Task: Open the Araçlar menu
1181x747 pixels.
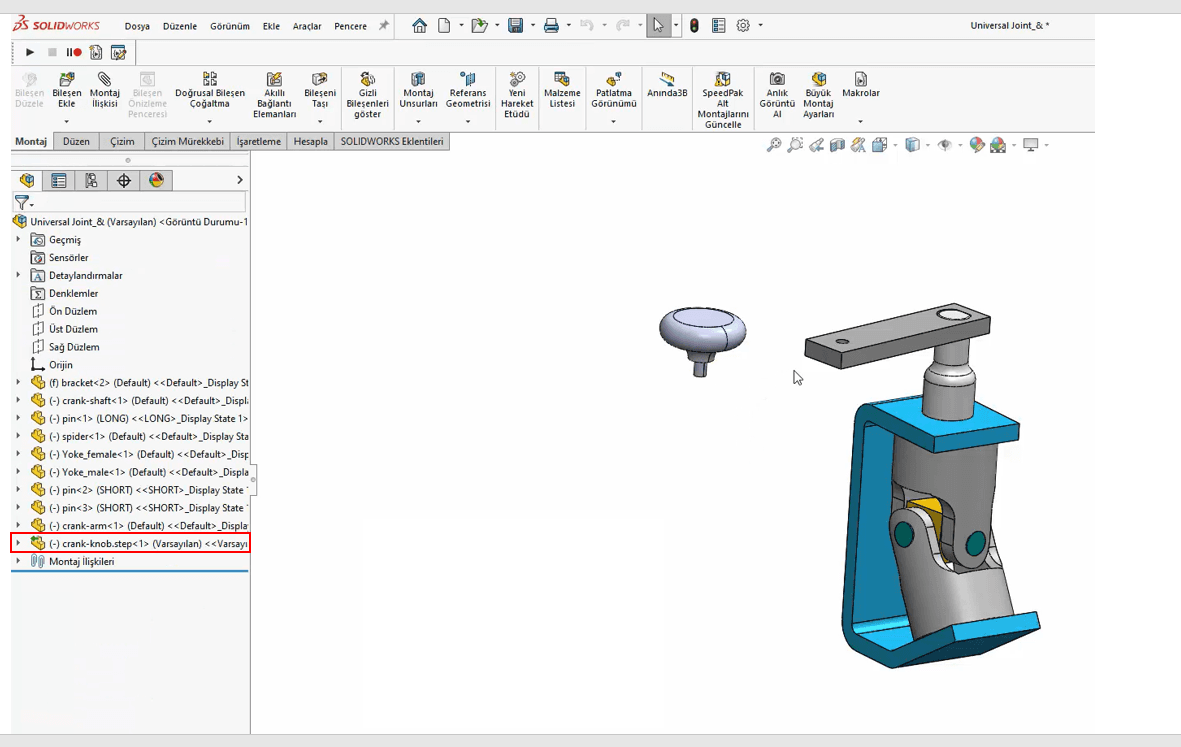Action: [307, 26]
